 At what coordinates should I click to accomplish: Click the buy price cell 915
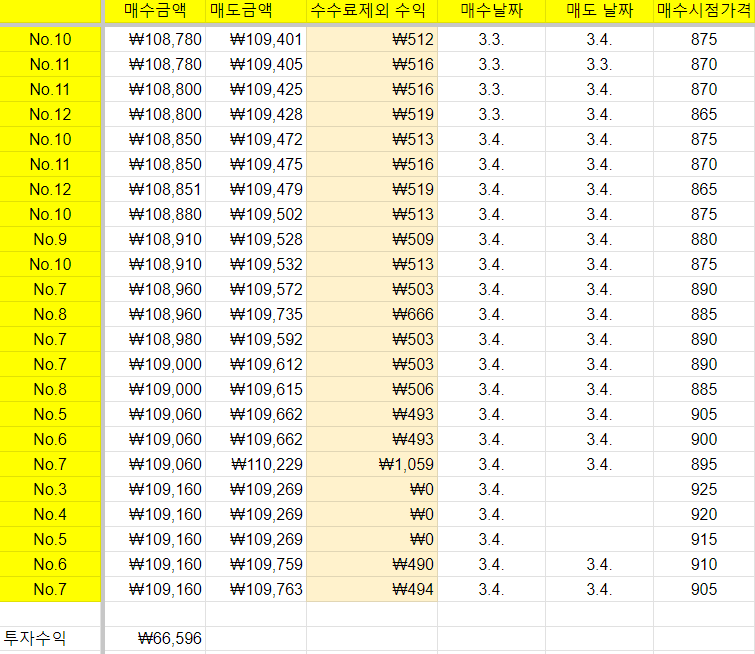pos(704,540)
